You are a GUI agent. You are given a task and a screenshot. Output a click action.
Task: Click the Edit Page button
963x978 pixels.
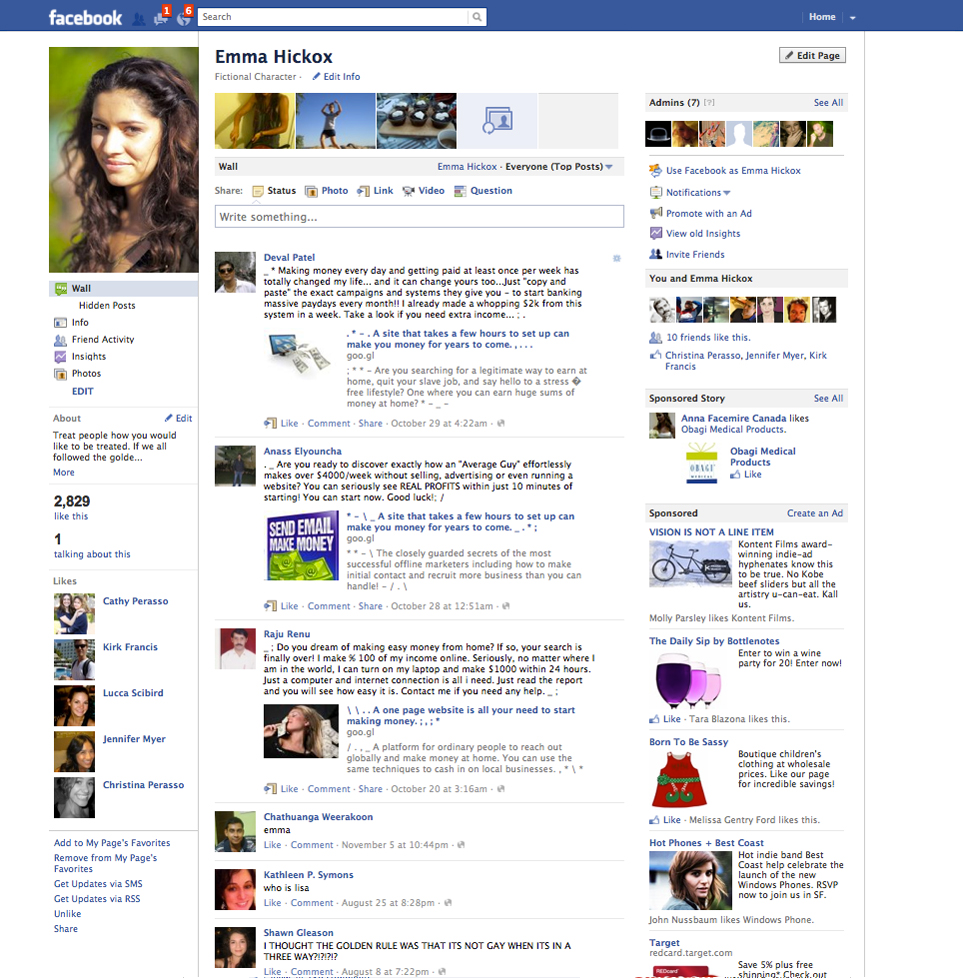[813, 55]
